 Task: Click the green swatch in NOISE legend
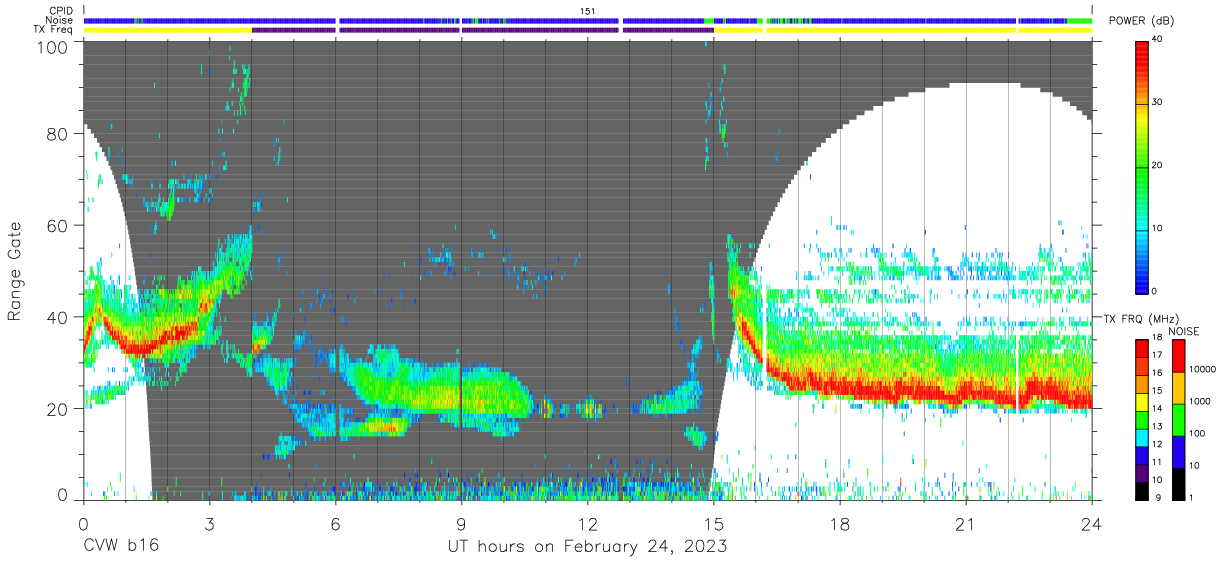(1178, 419)
